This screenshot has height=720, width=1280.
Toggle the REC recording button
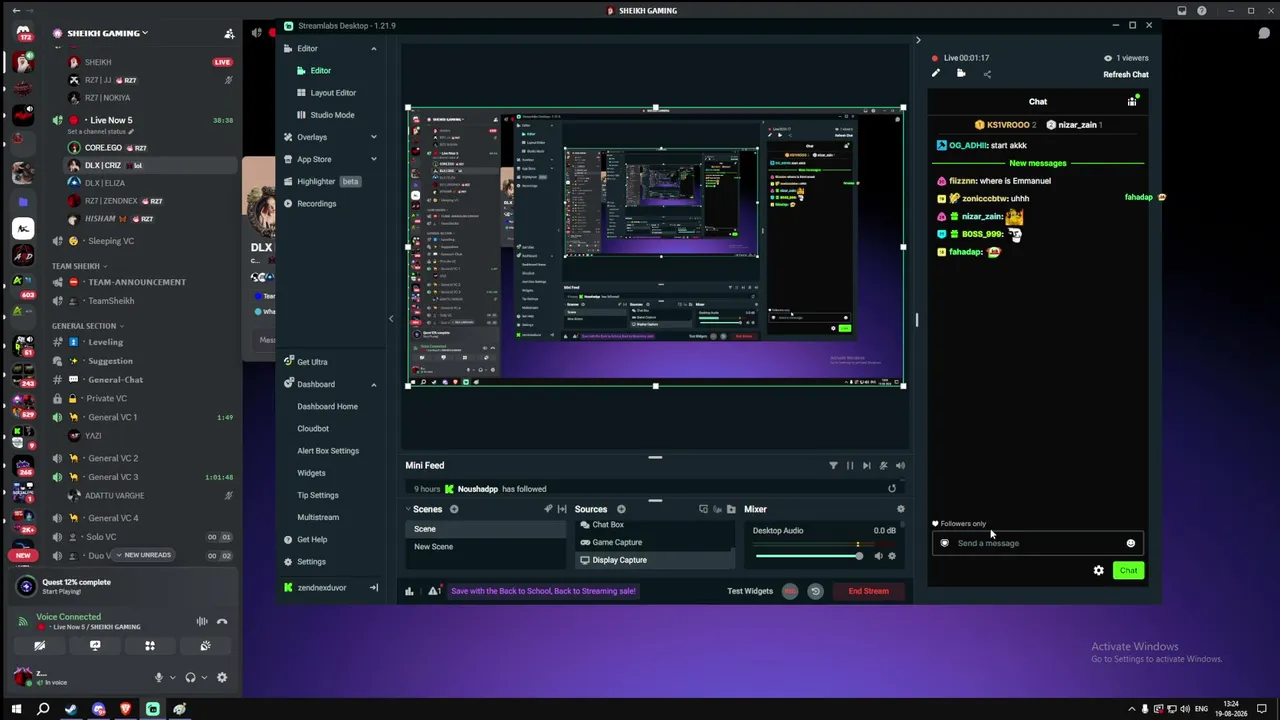point(790,591)
